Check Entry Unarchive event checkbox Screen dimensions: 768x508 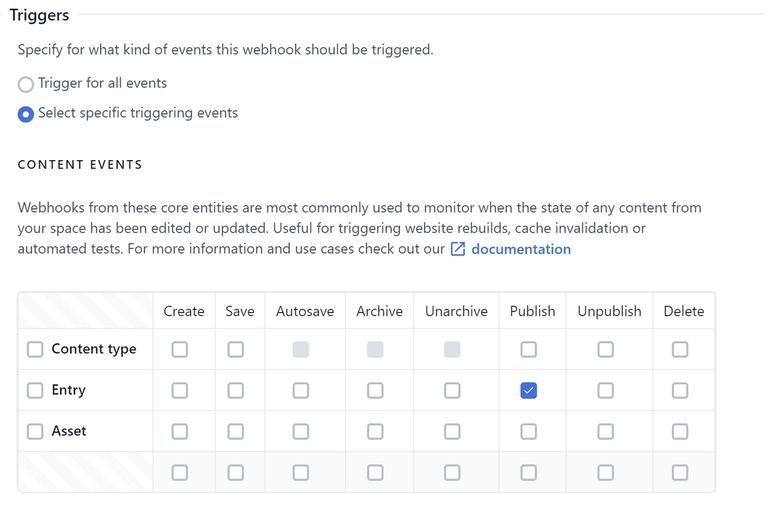[x=452, y=390]
